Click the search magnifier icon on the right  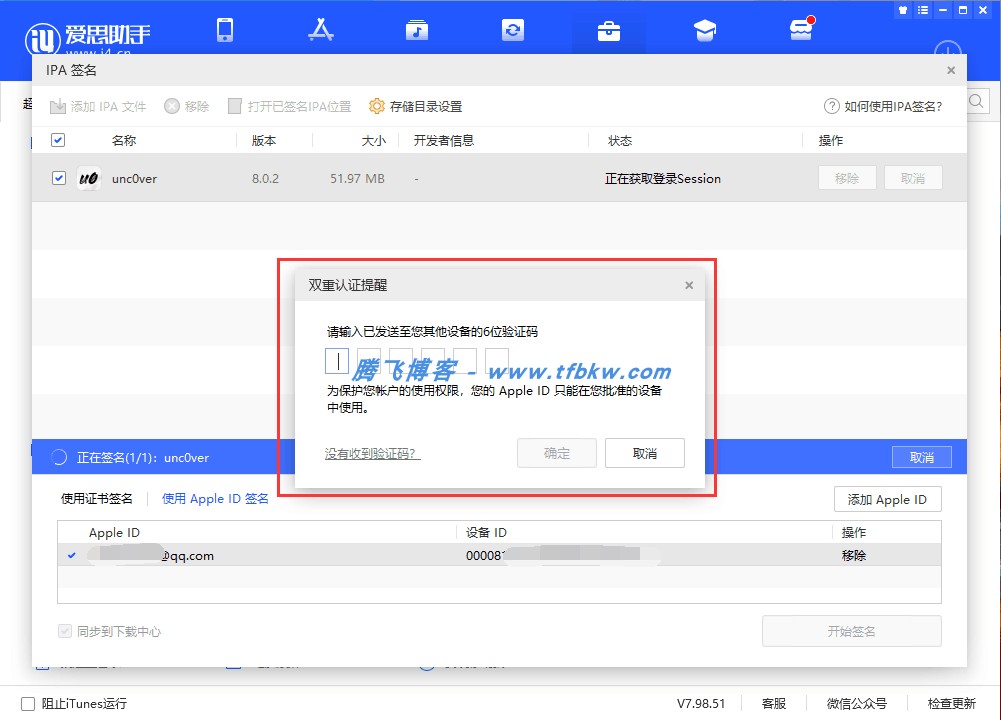977,100
